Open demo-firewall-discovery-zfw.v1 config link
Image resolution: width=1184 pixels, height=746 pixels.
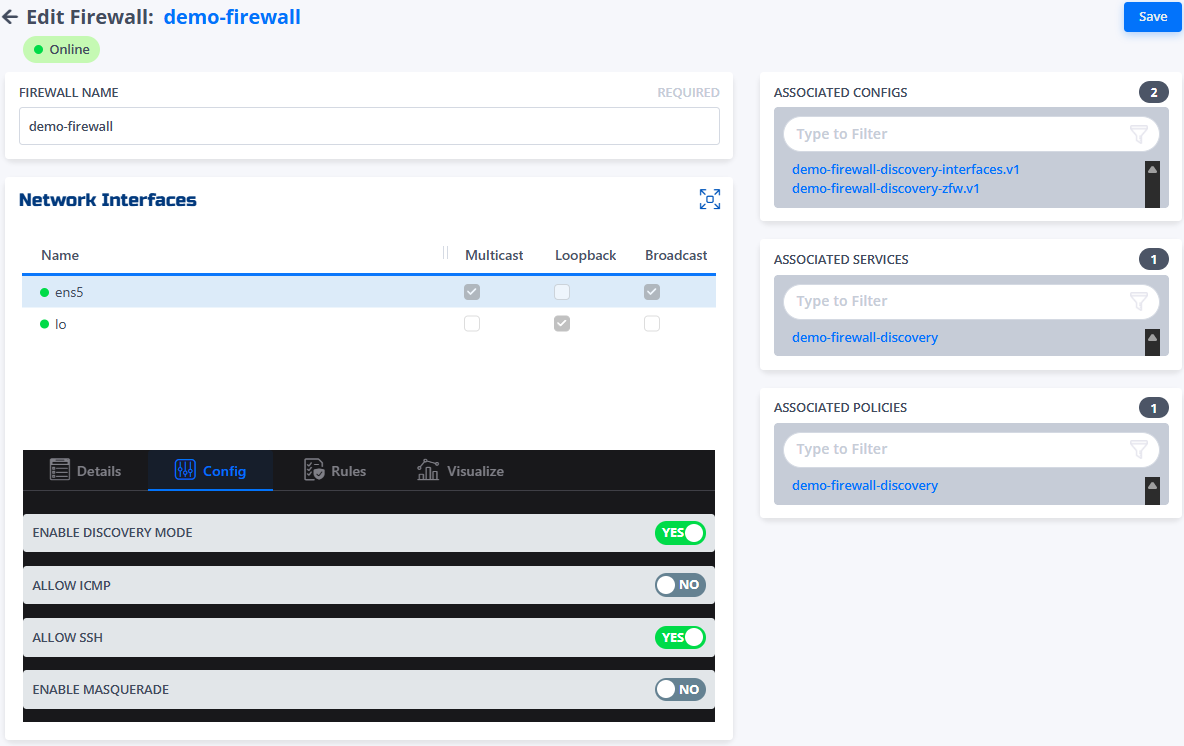point(885,189)
